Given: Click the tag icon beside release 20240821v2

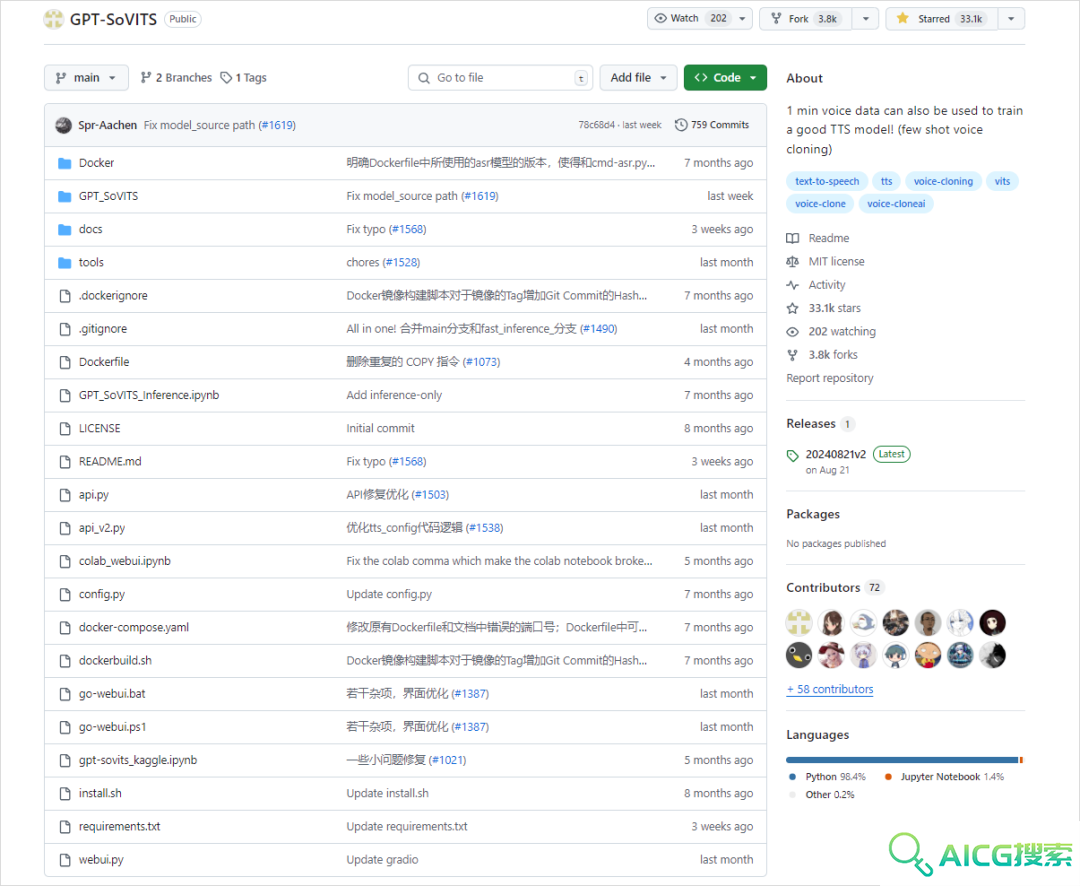Looking at the screenshot, I should [793, 455].
